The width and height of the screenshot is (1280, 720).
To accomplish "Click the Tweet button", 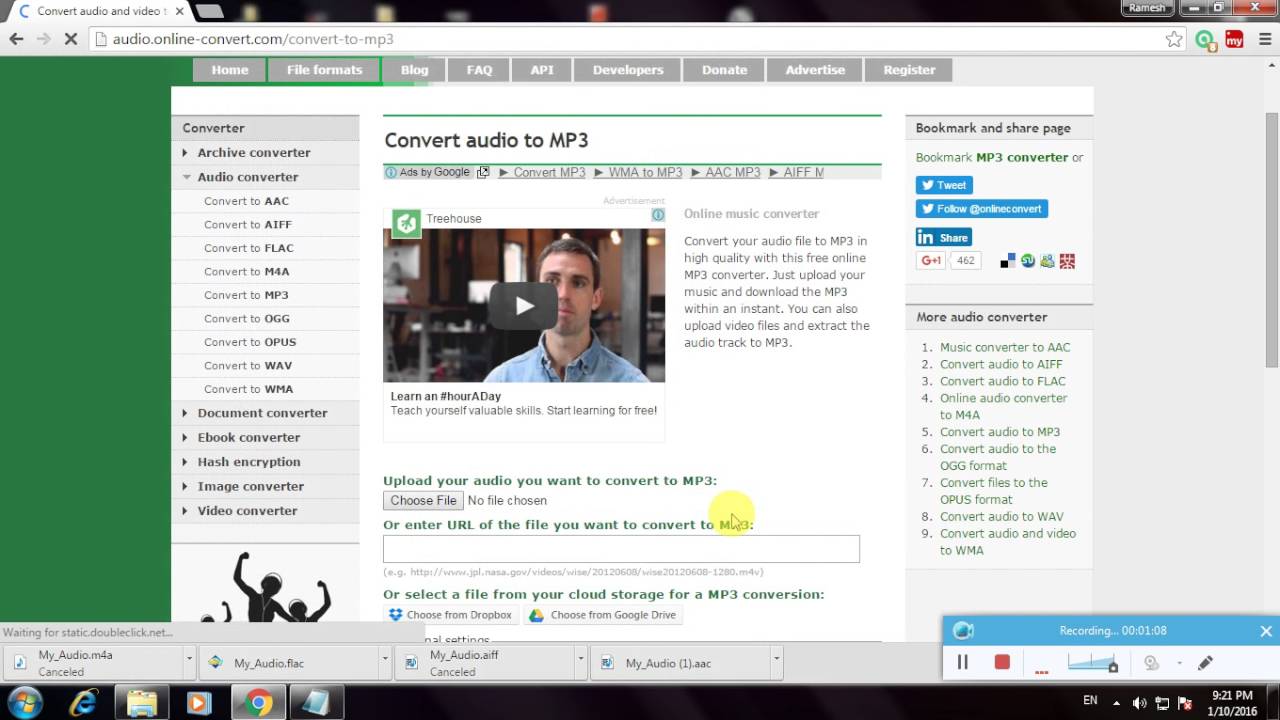I will pos(944,185).
